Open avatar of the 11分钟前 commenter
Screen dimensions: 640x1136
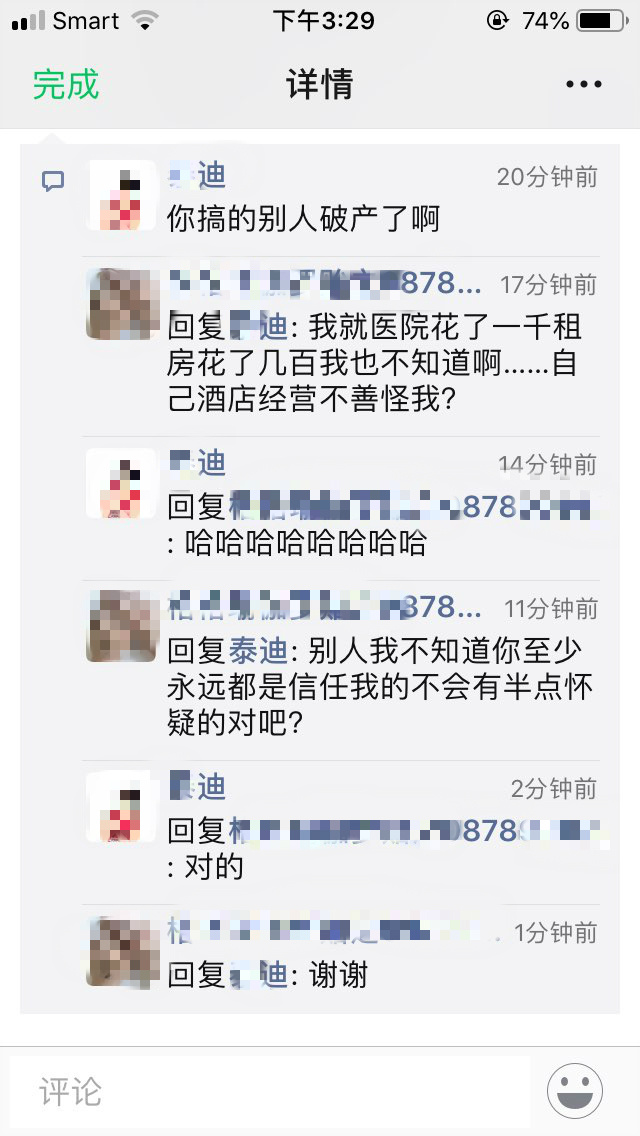pos(121,626)
